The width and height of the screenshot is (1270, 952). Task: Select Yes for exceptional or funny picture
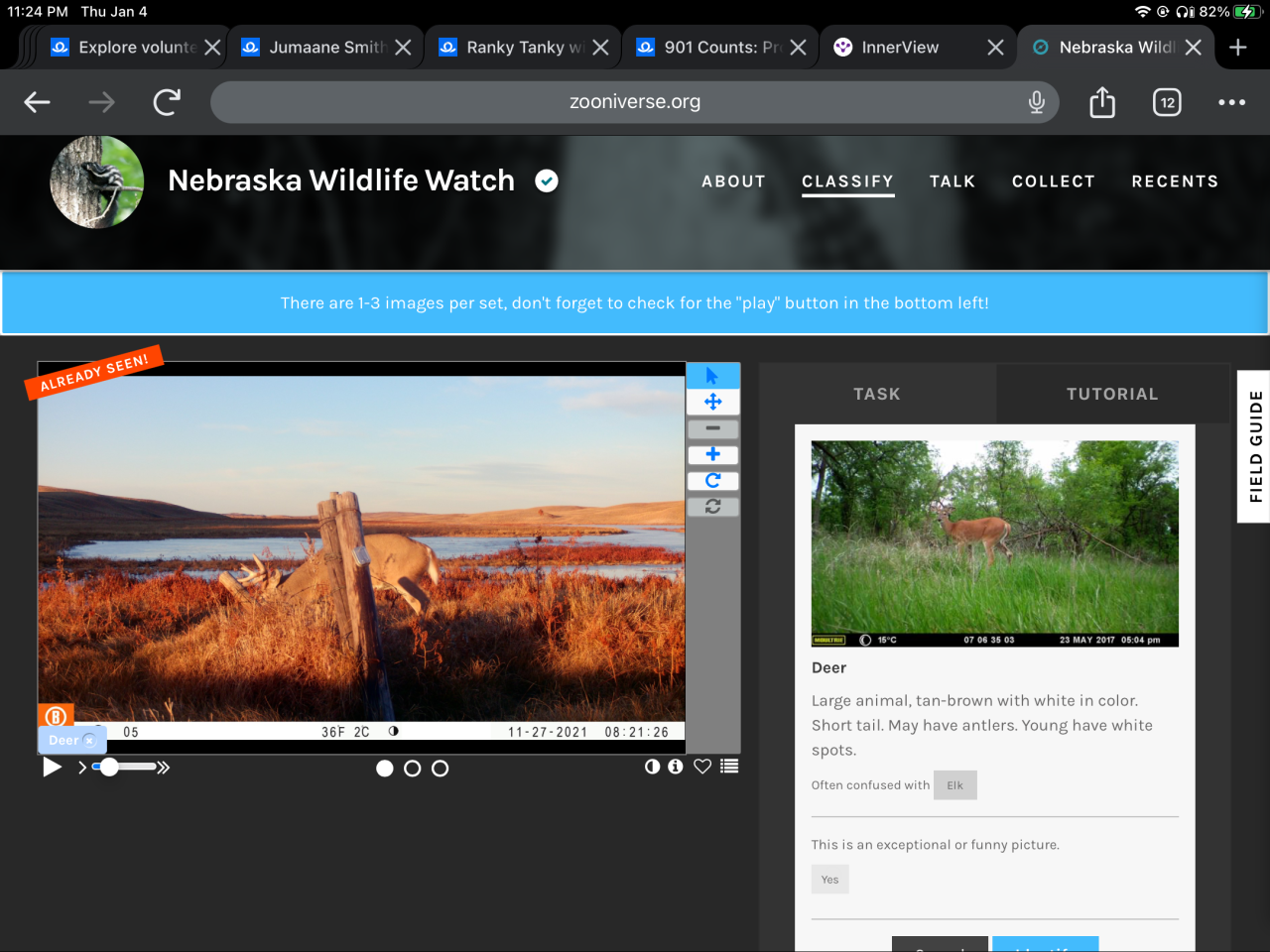pos(829,880)
